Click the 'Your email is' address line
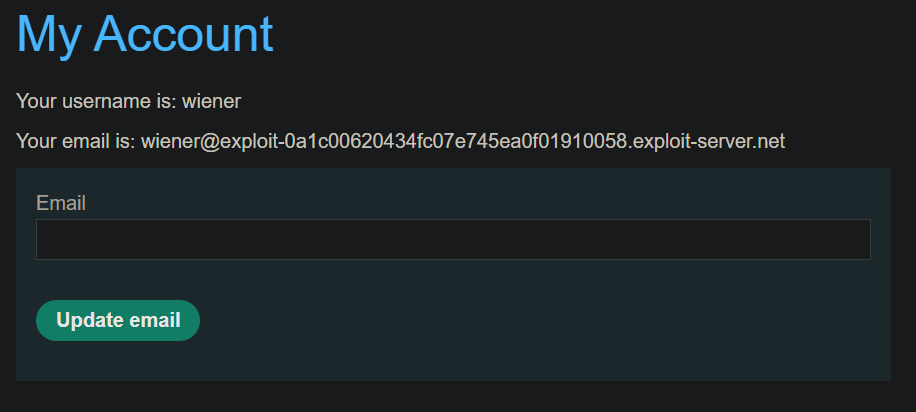Image resolution: width=916 pixels, height=412 pixels. pyautogui.click(x=401, y=141)
